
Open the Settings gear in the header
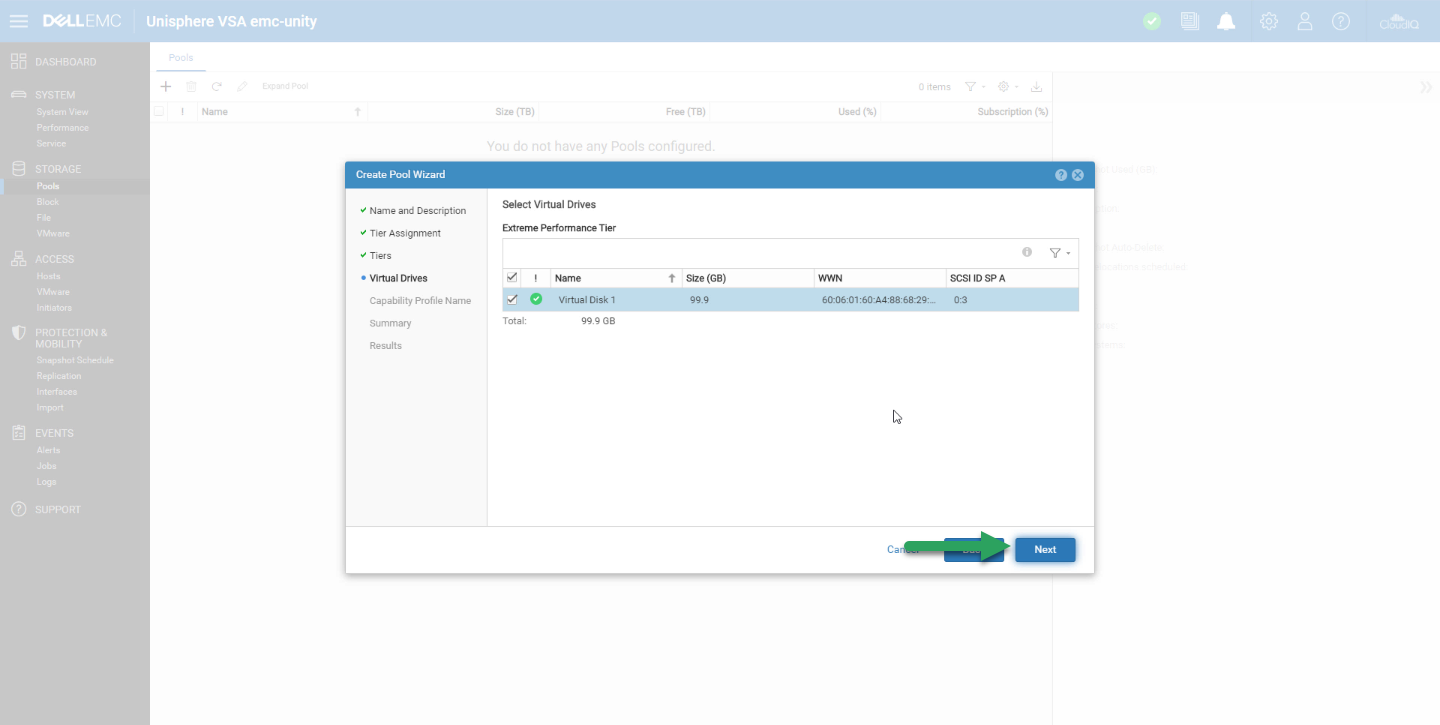[x=1269, y=21]
